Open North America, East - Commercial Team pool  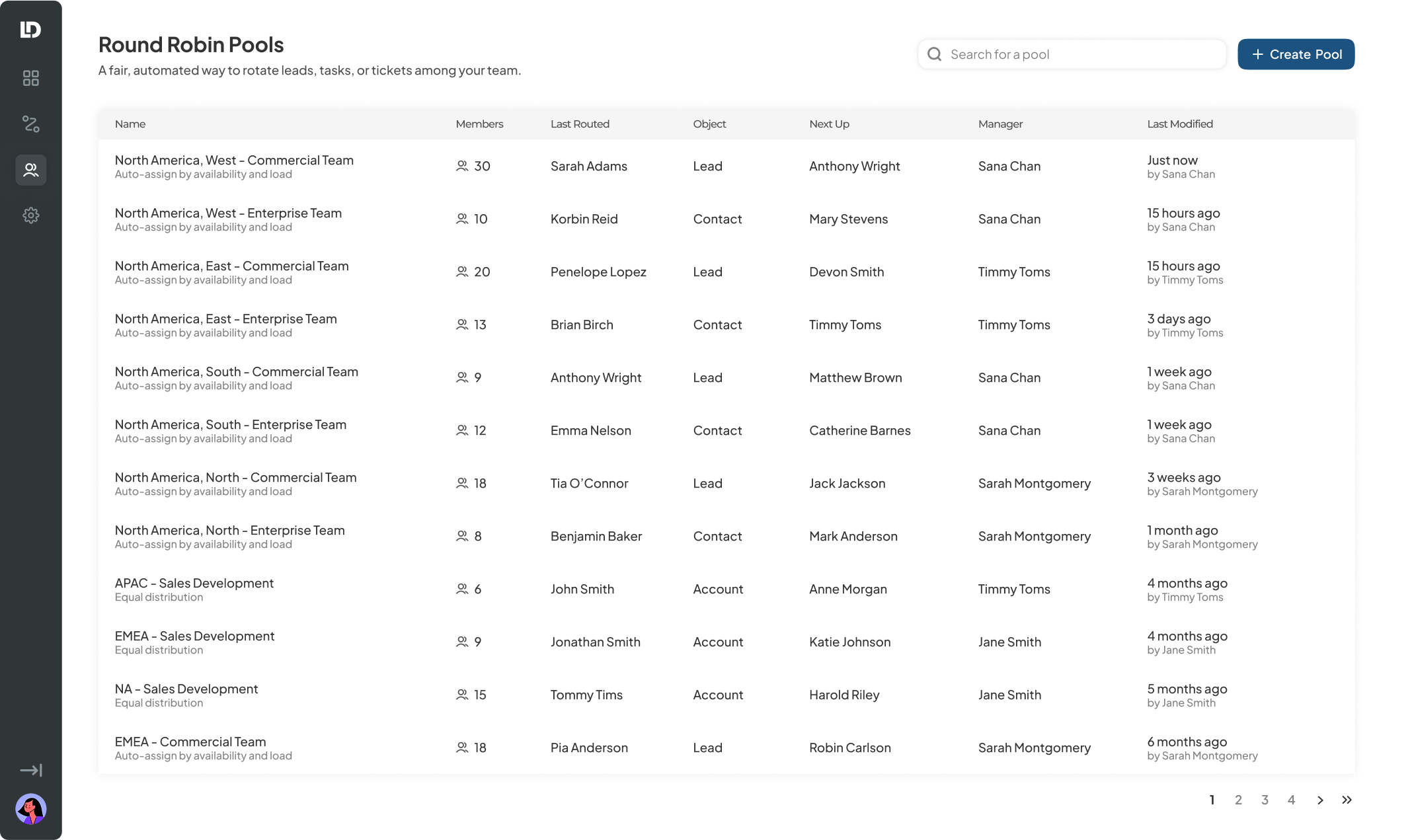(231, 266)
